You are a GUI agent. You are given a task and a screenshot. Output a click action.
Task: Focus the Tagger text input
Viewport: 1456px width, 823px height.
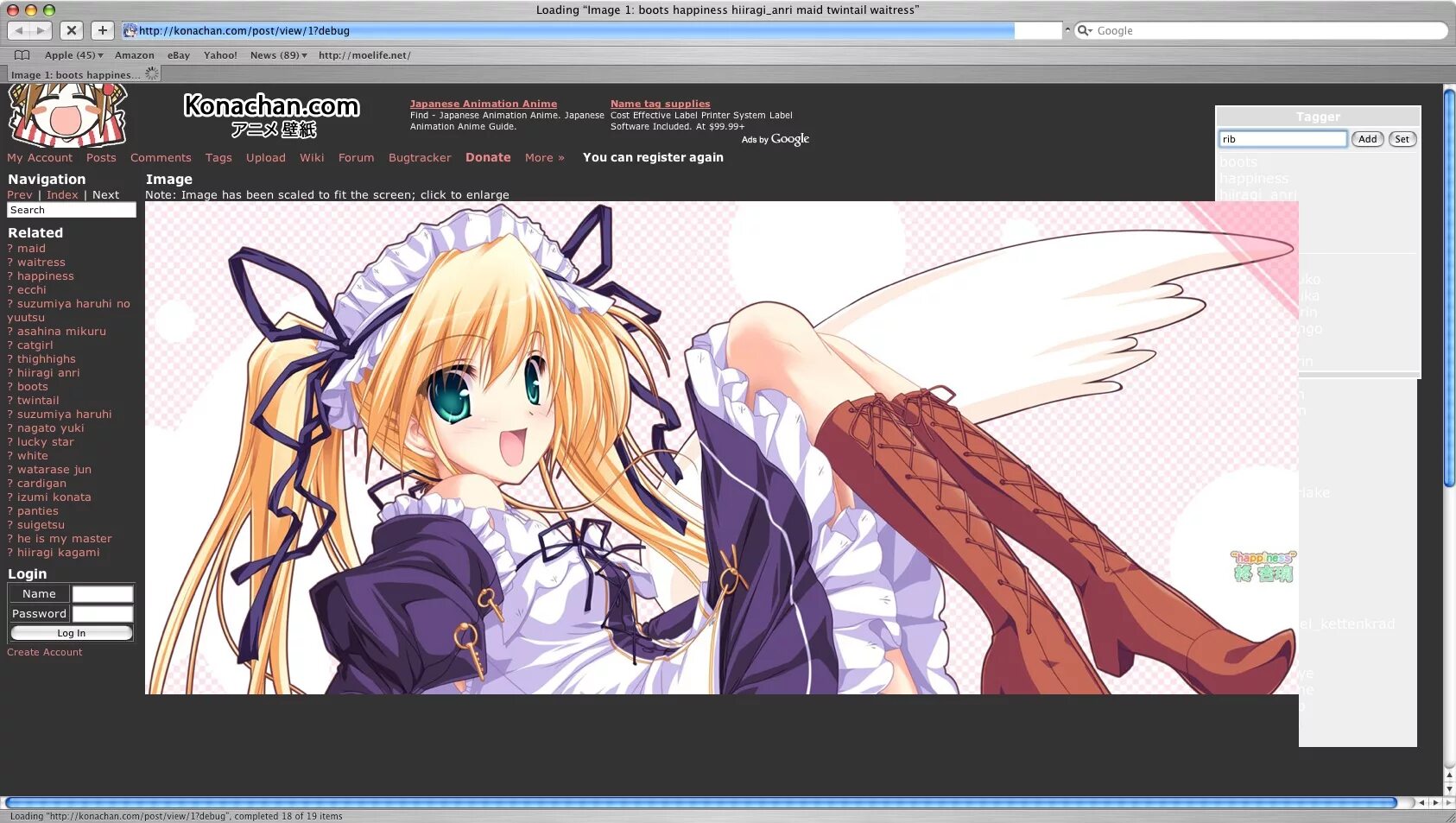[x=1282, y=139]
